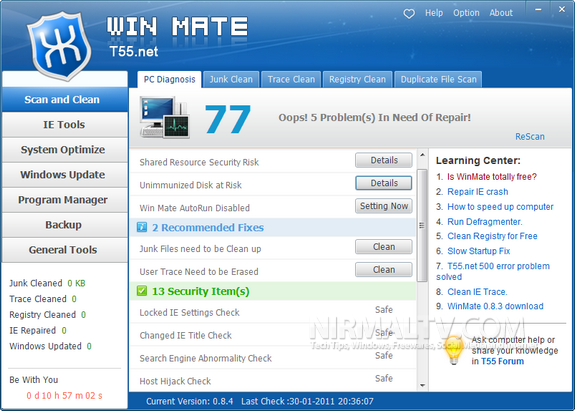The width and height of the screenshot is (575, 411).
Task: Select the Host Hijack Check row
Action: pyautogui.click(x=273, y=381)
